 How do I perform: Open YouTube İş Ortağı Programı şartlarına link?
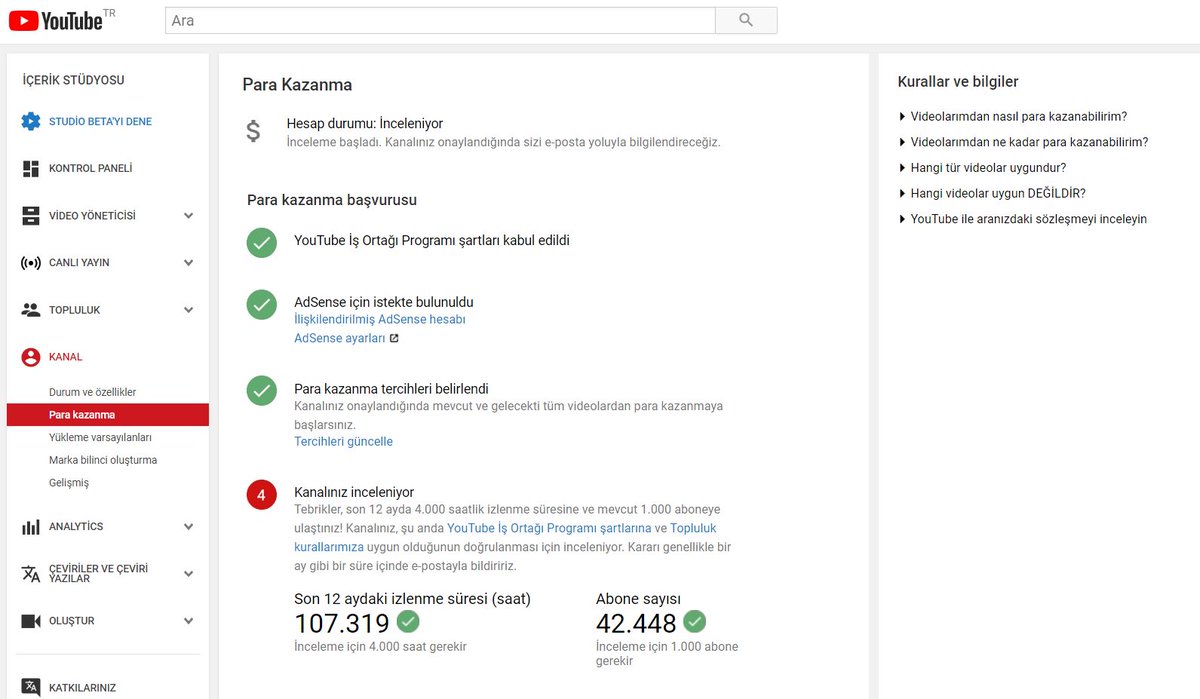click(x=549, y=528)
